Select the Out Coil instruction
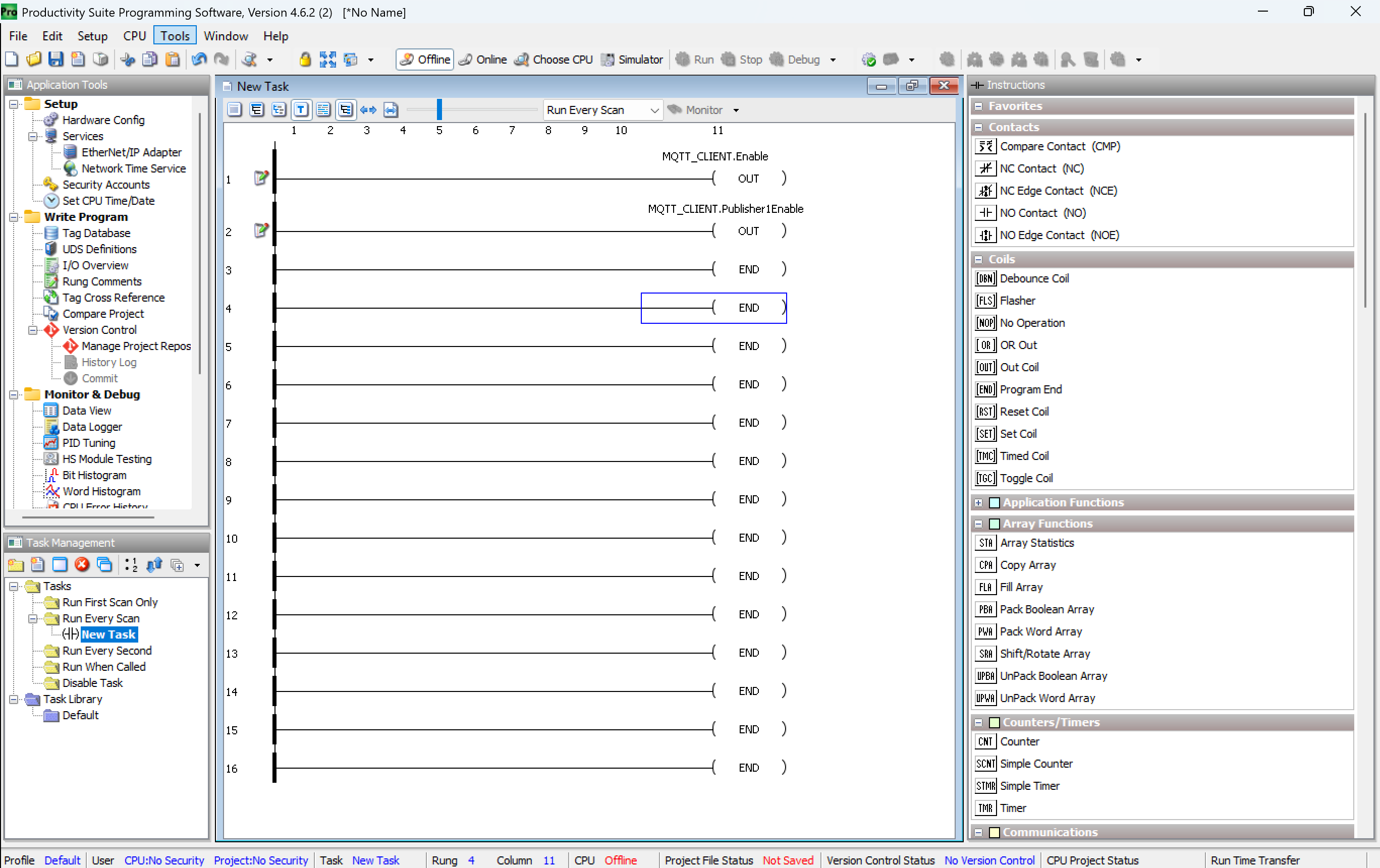Screen dimensions: 1380x868 click(1007, 367)
